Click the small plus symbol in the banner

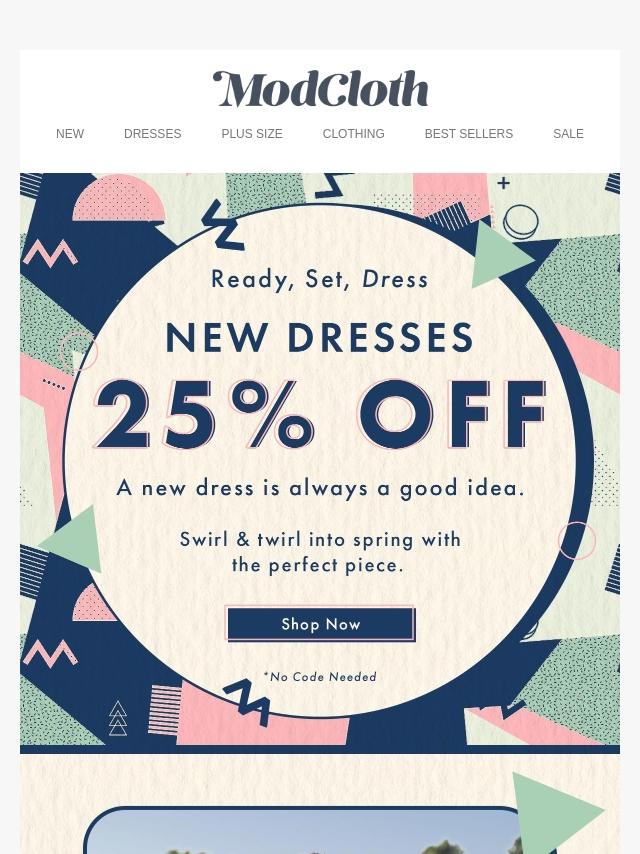pos(504,183)
